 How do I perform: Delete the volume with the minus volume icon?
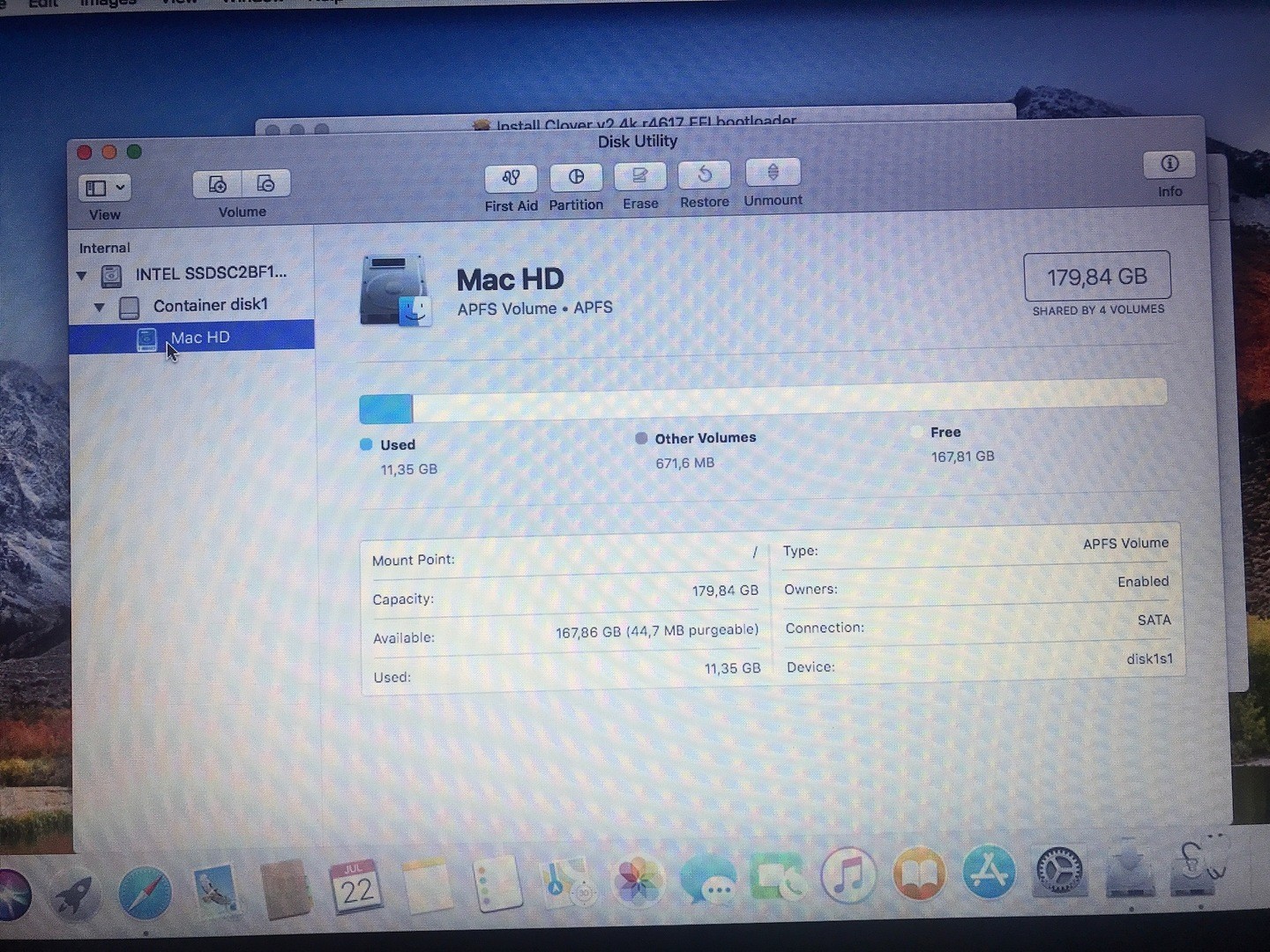[x=265, y=183]
